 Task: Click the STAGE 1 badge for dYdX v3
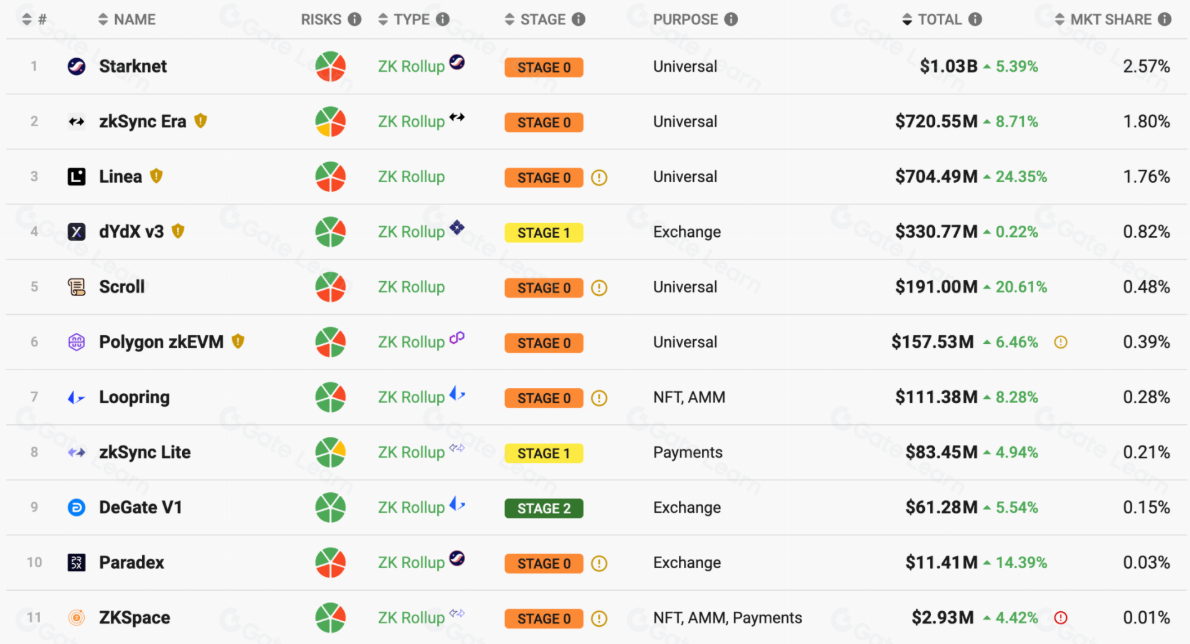[x=544, y=233]
